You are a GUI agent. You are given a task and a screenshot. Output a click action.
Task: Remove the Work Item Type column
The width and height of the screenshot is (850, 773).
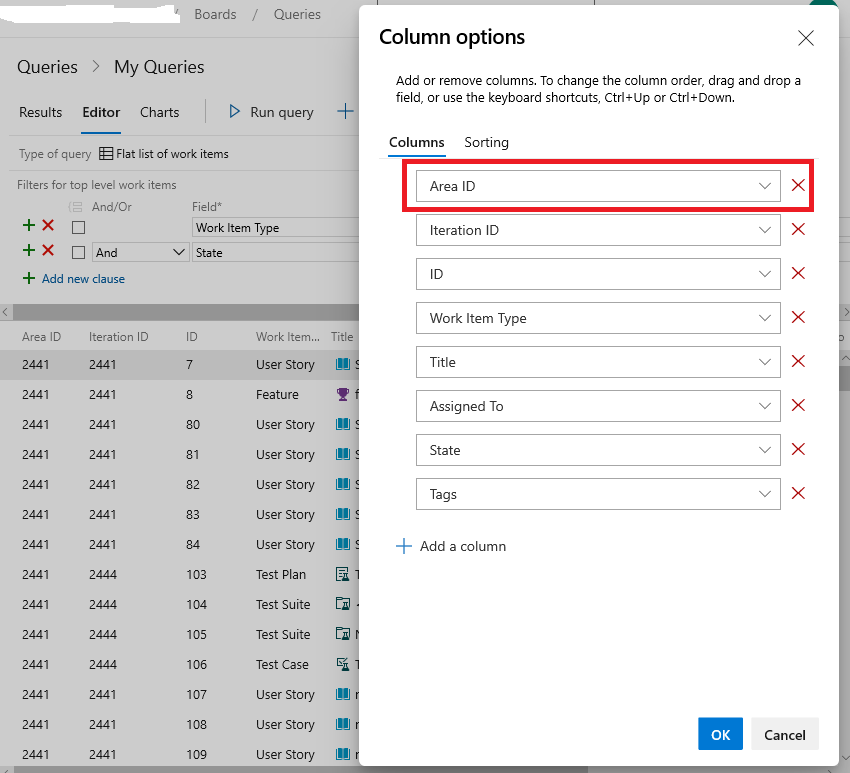[798, 317]
